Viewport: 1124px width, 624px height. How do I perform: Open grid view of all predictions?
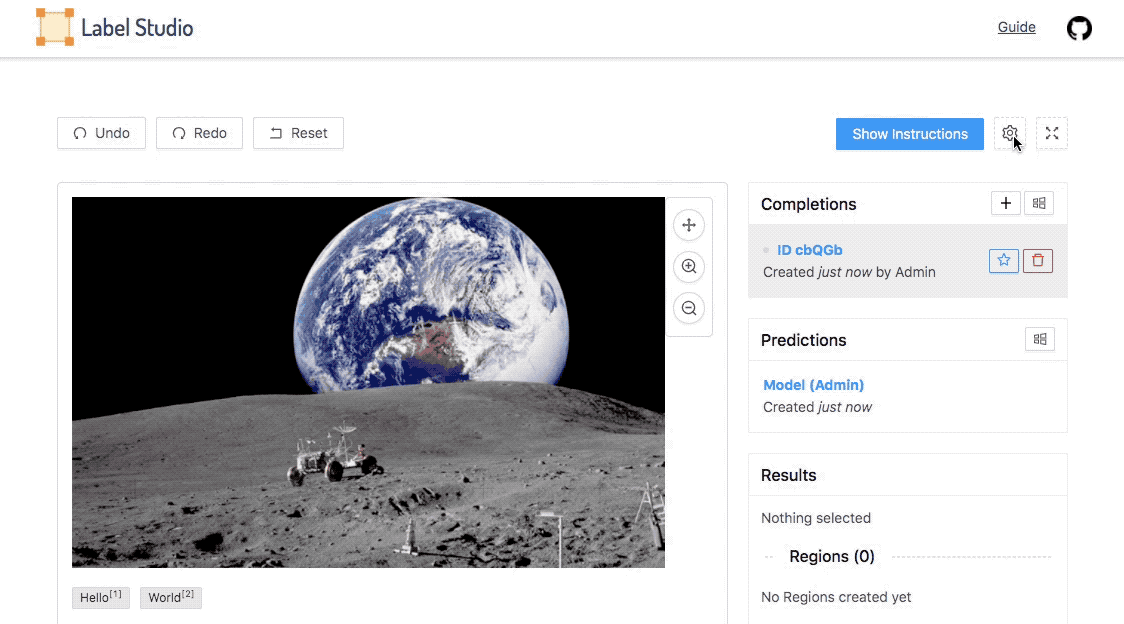pos(1039,340)
